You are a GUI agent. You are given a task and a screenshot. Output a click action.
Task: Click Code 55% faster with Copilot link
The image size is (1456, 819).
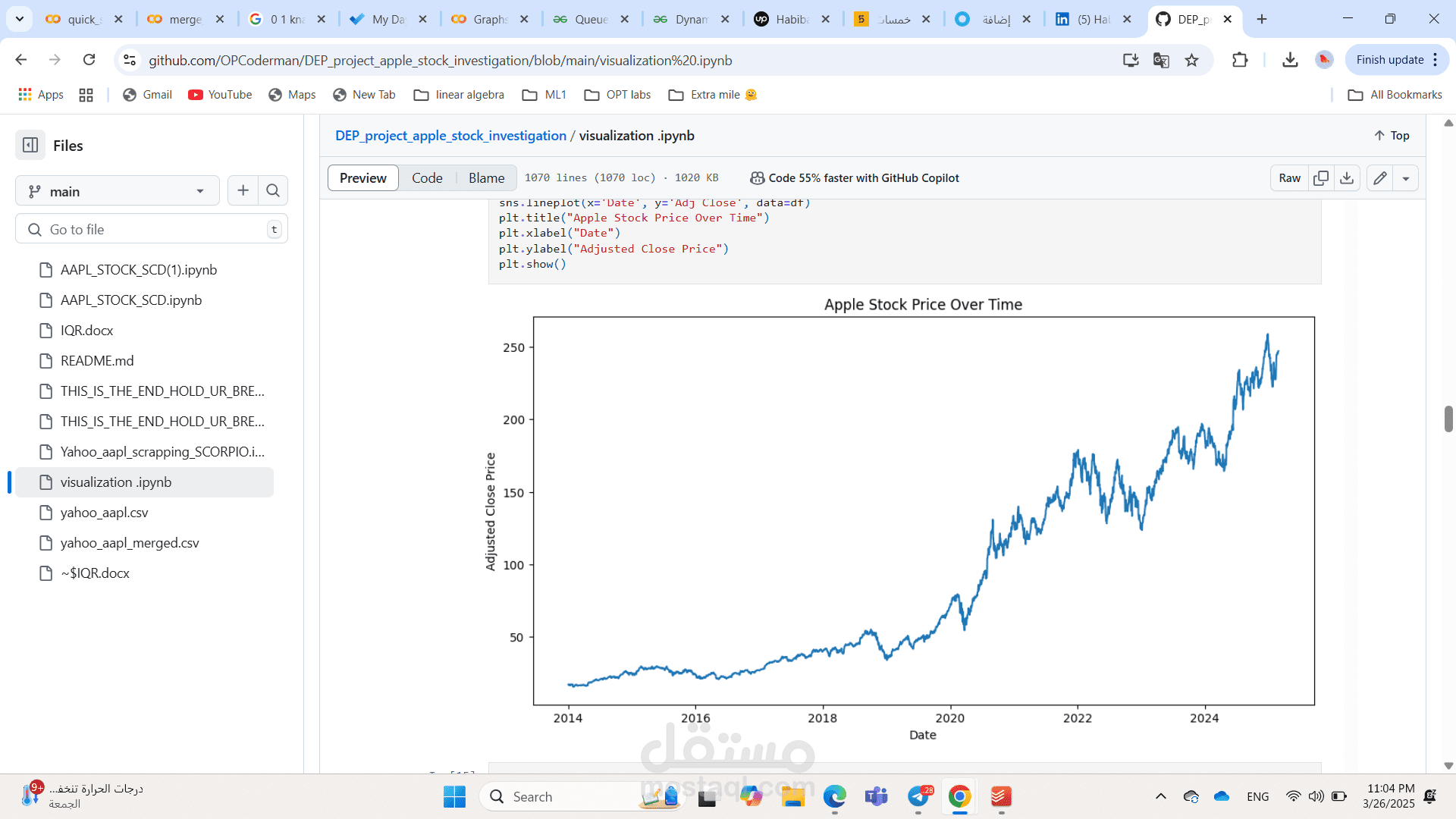[x=855, y=177]
